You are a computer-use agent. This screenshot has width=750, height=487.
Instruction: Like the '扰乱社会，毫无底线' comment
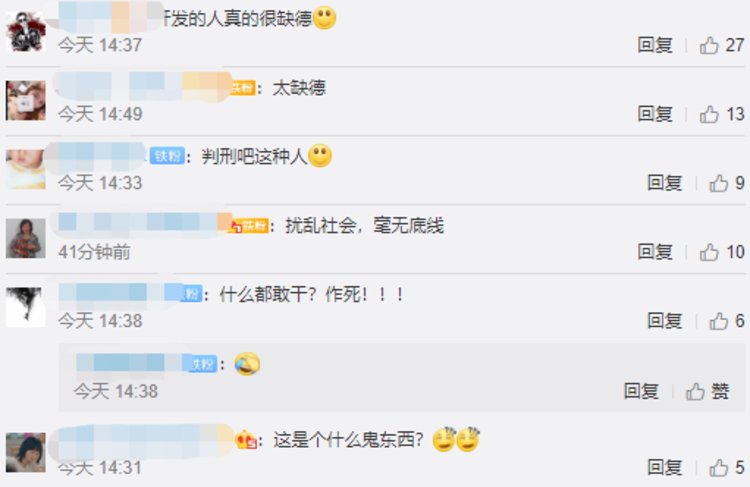point(709,252)
